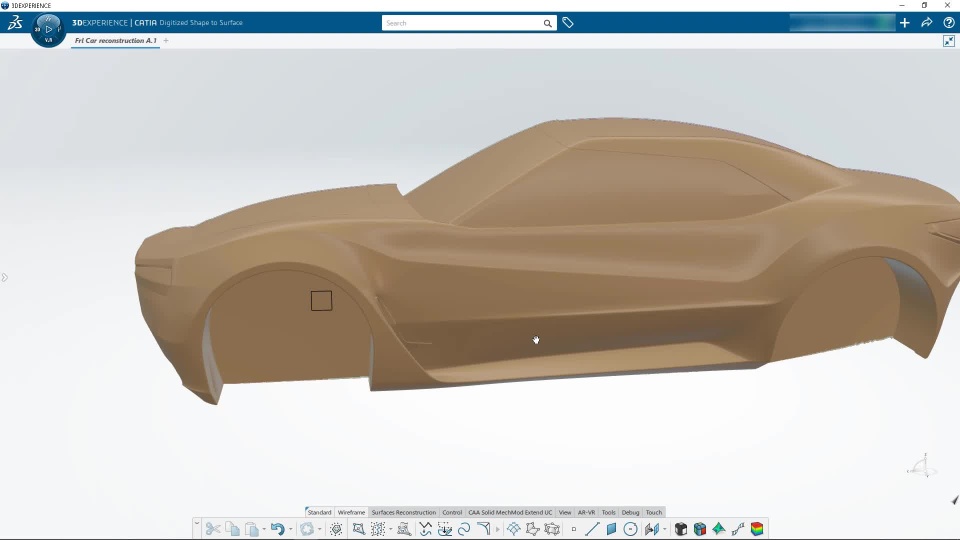Image resolution: width=960 pixels, height=540 pixels.
Task: Open the 3DEXPERIENCE compass play button
Action: [x=48, y=29]
